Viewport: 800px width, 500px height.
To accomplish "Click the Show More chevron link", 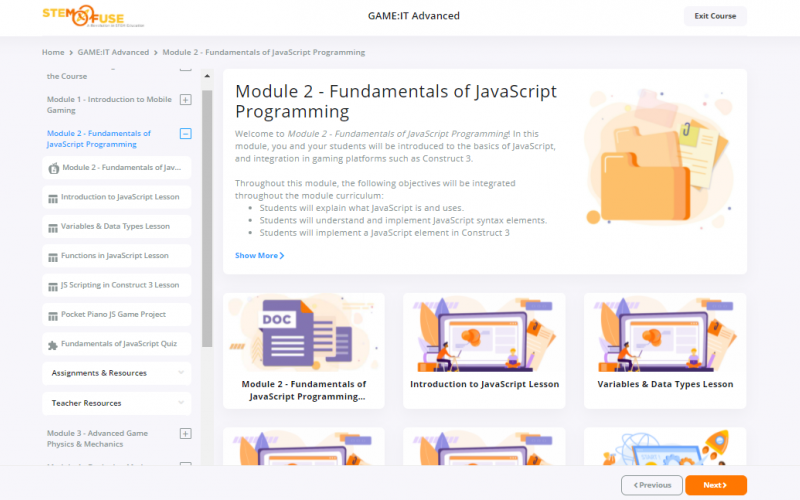I will click(x=259, y=256).
